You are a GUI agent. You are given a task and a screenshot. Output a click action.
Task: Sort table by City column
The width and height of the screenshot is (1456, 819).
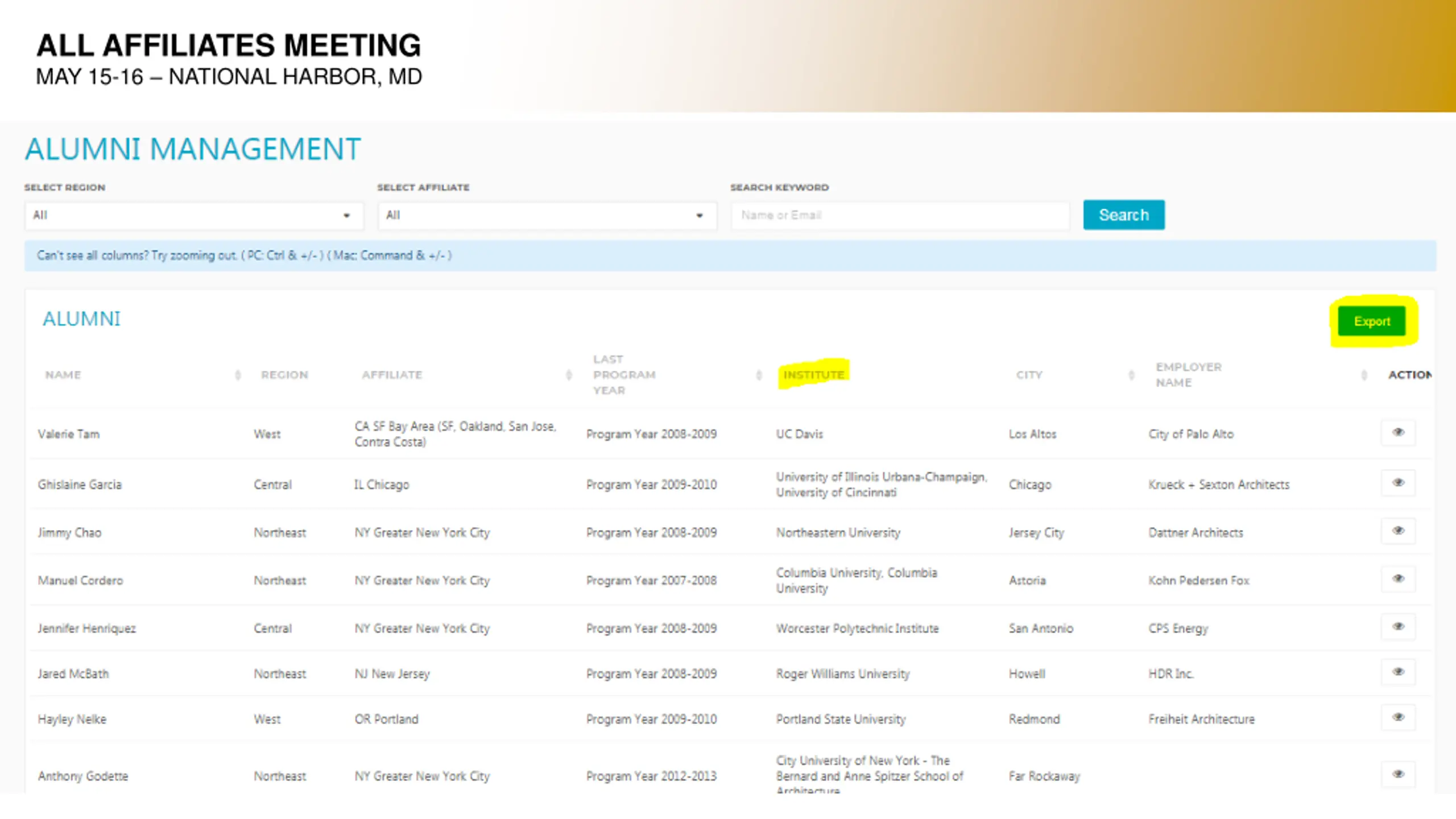(1131, 375)
